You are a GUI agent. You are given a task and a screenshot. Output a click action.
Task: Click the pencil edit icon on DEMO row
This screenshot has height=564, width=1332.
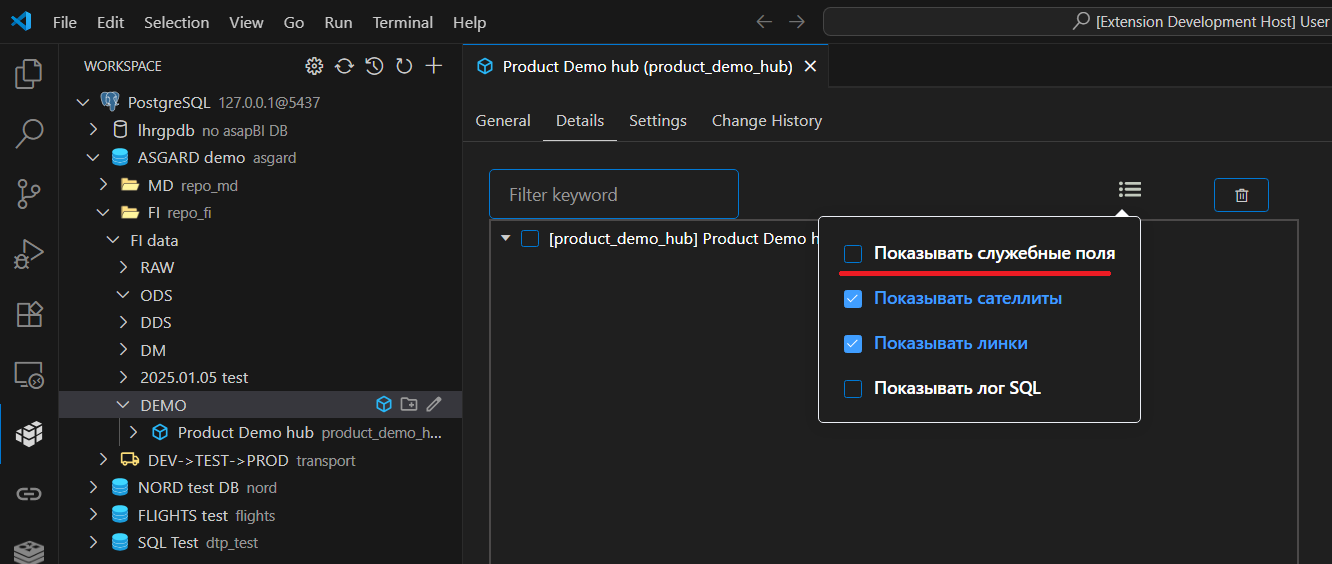pyautogui.click(x=434, y=405)
